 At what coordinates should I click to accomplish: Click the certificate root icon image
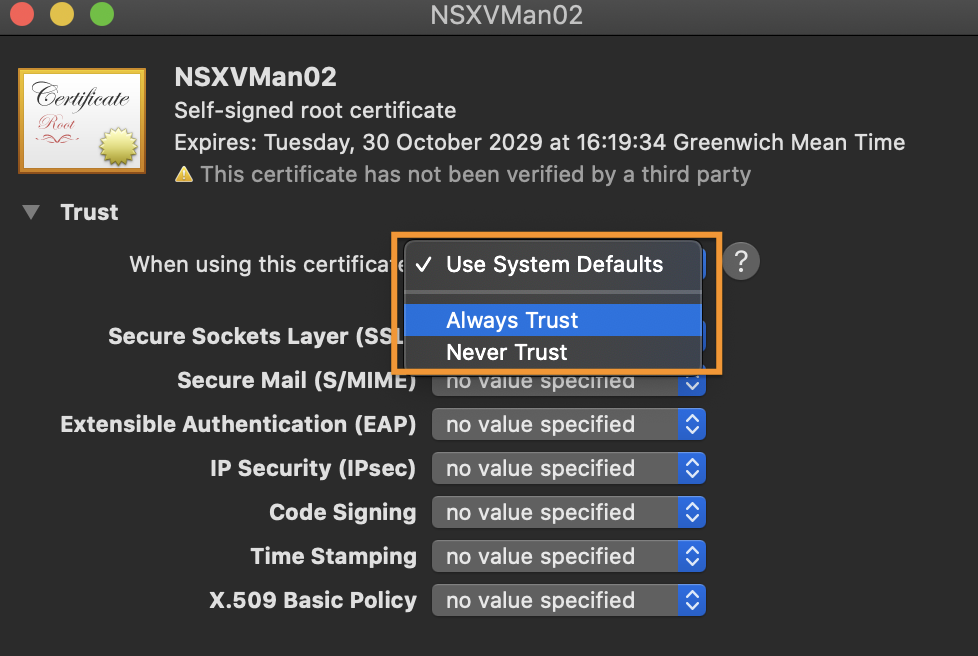82,120
